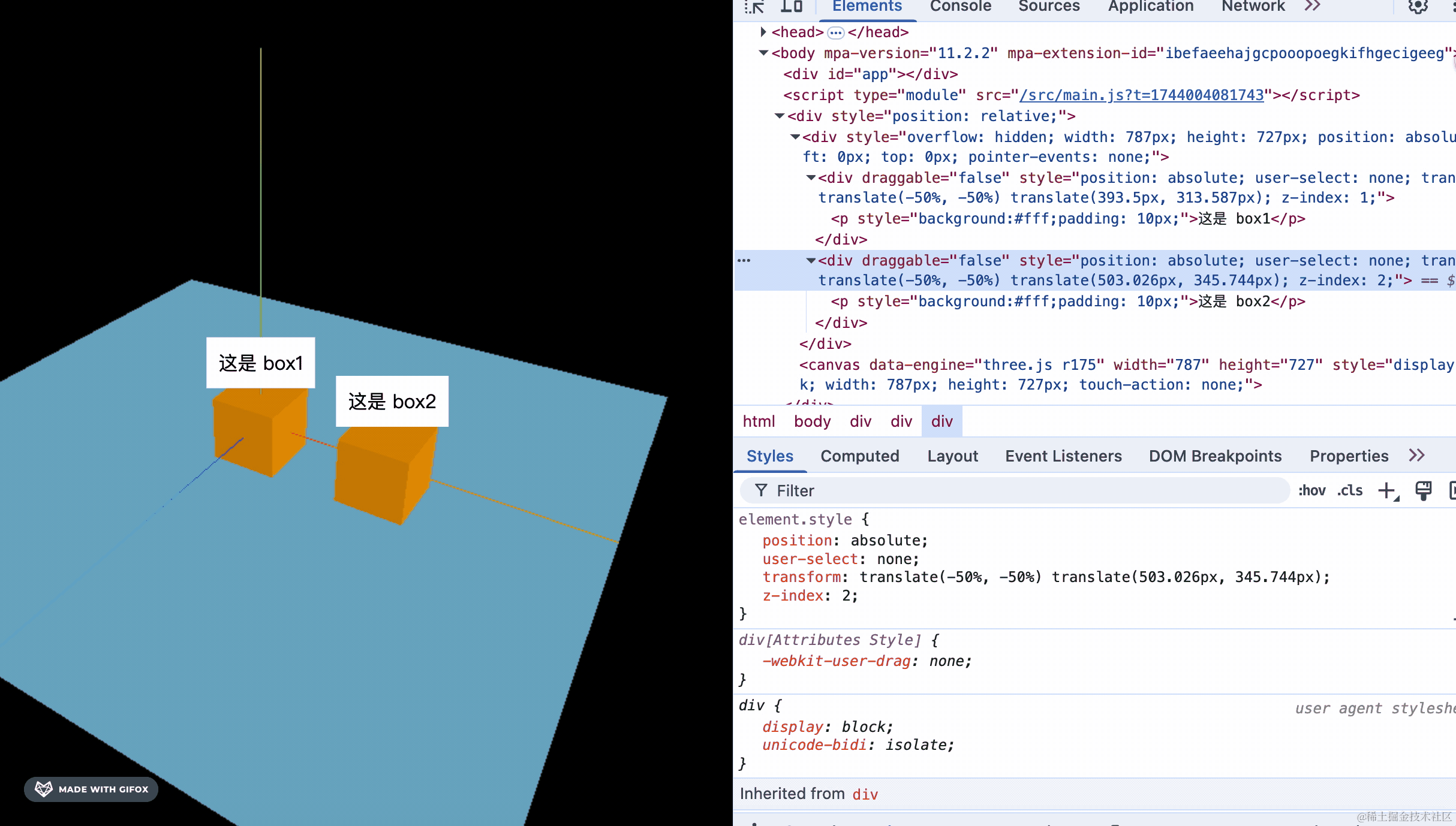The image size is (1456, 826).
Task: Click the element.style selector
Action: (x=795, y=519)
